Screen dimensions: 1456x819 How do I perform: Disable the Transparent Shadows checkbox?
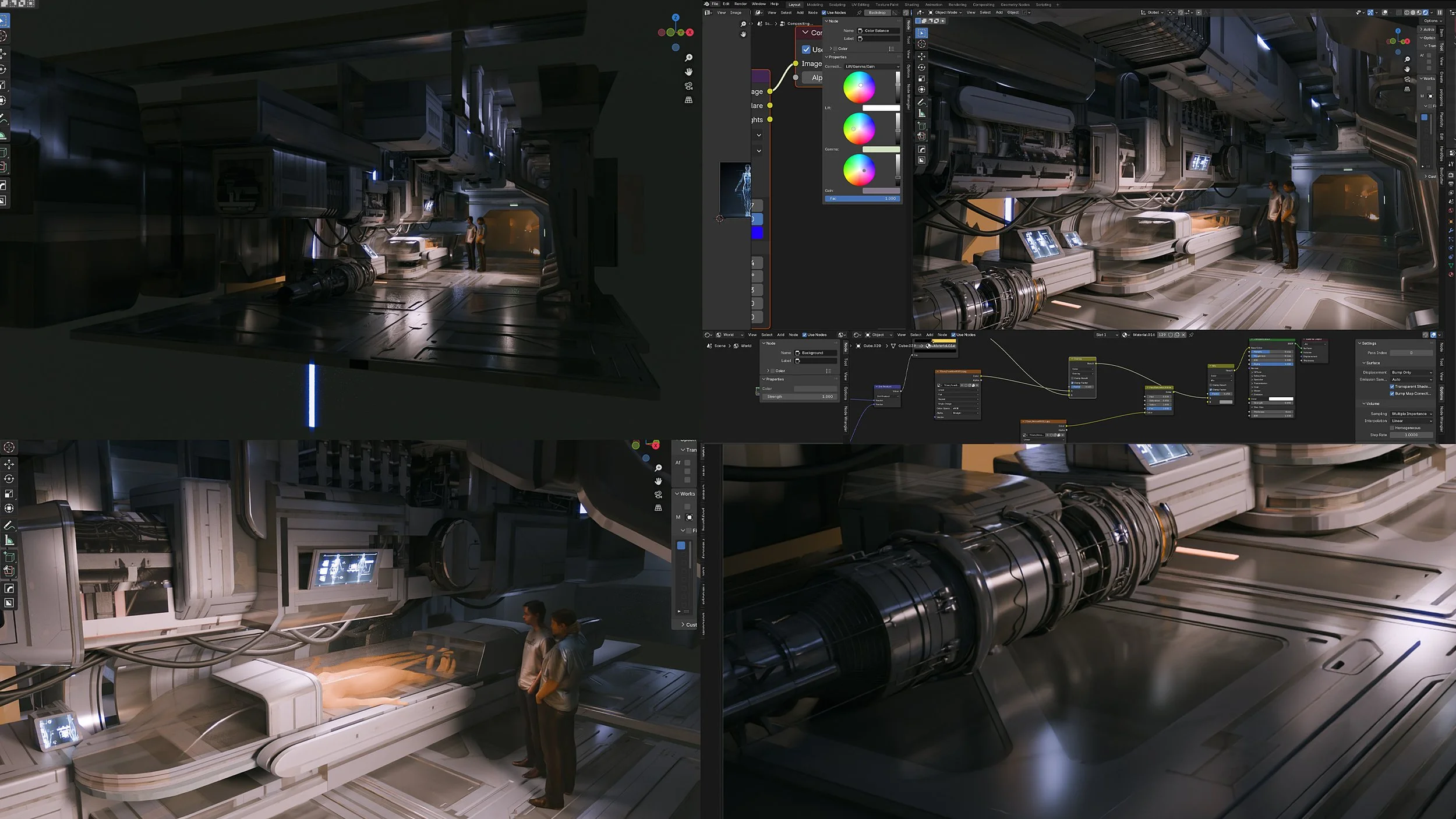point(1392,387)
